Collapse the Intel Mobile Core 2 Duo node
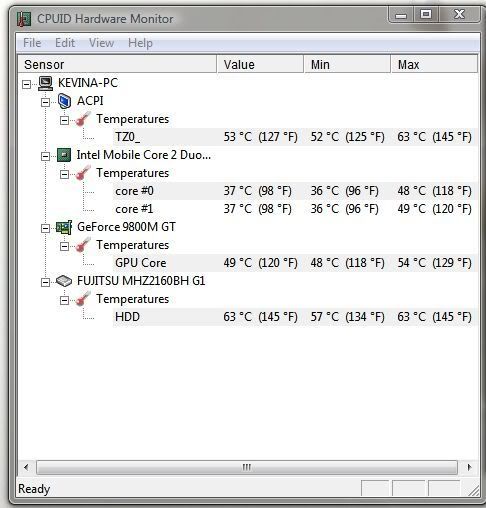This screenshot has height=508, width=486. [45, 156]
